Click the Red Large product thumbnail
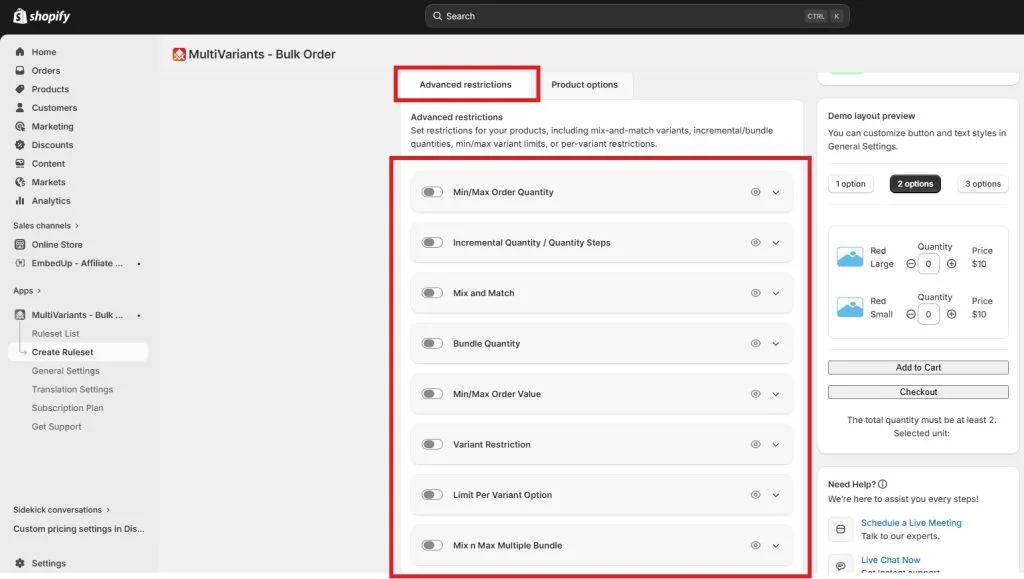This screenshot has width=1024, height=579. (x=850, y=257)
